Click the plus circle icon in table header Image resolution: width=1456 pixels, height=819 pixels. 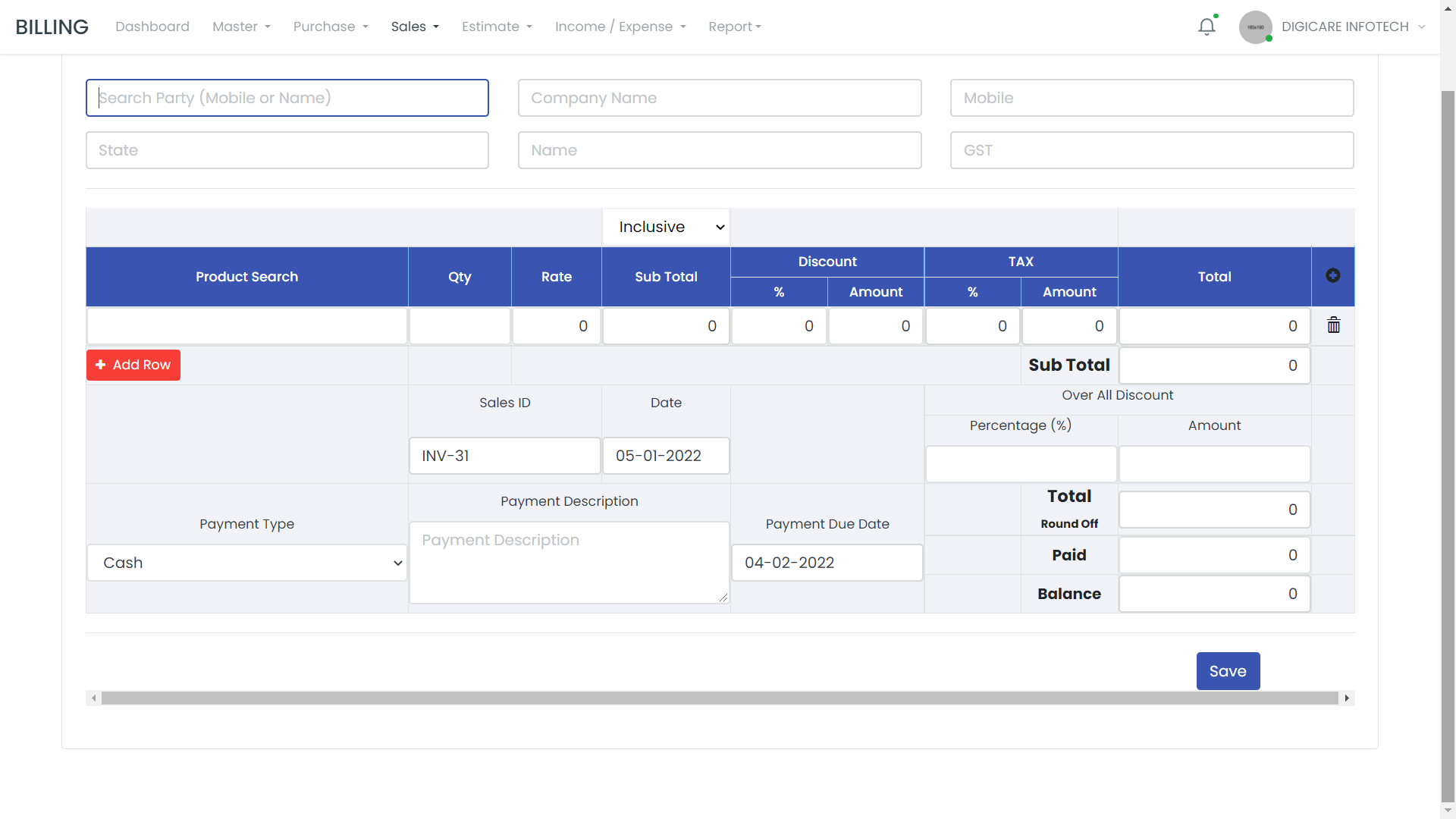click(x=1332, y=275)
